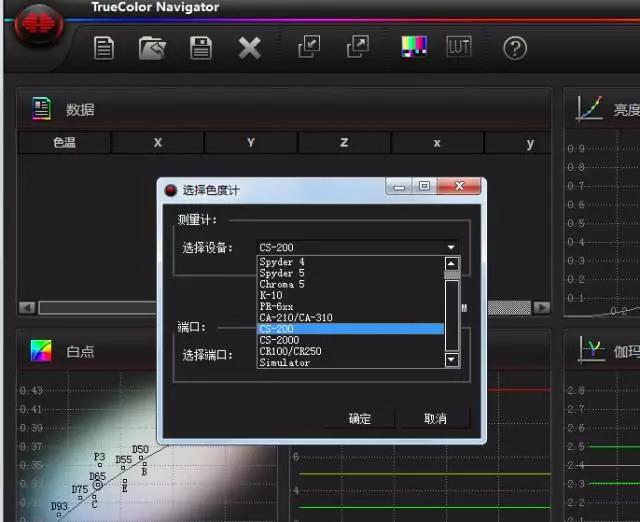The image size is (640, 522).
Task: Select Chroma 5 from device list
Action: pyautogui.click(x=350, y=284)
